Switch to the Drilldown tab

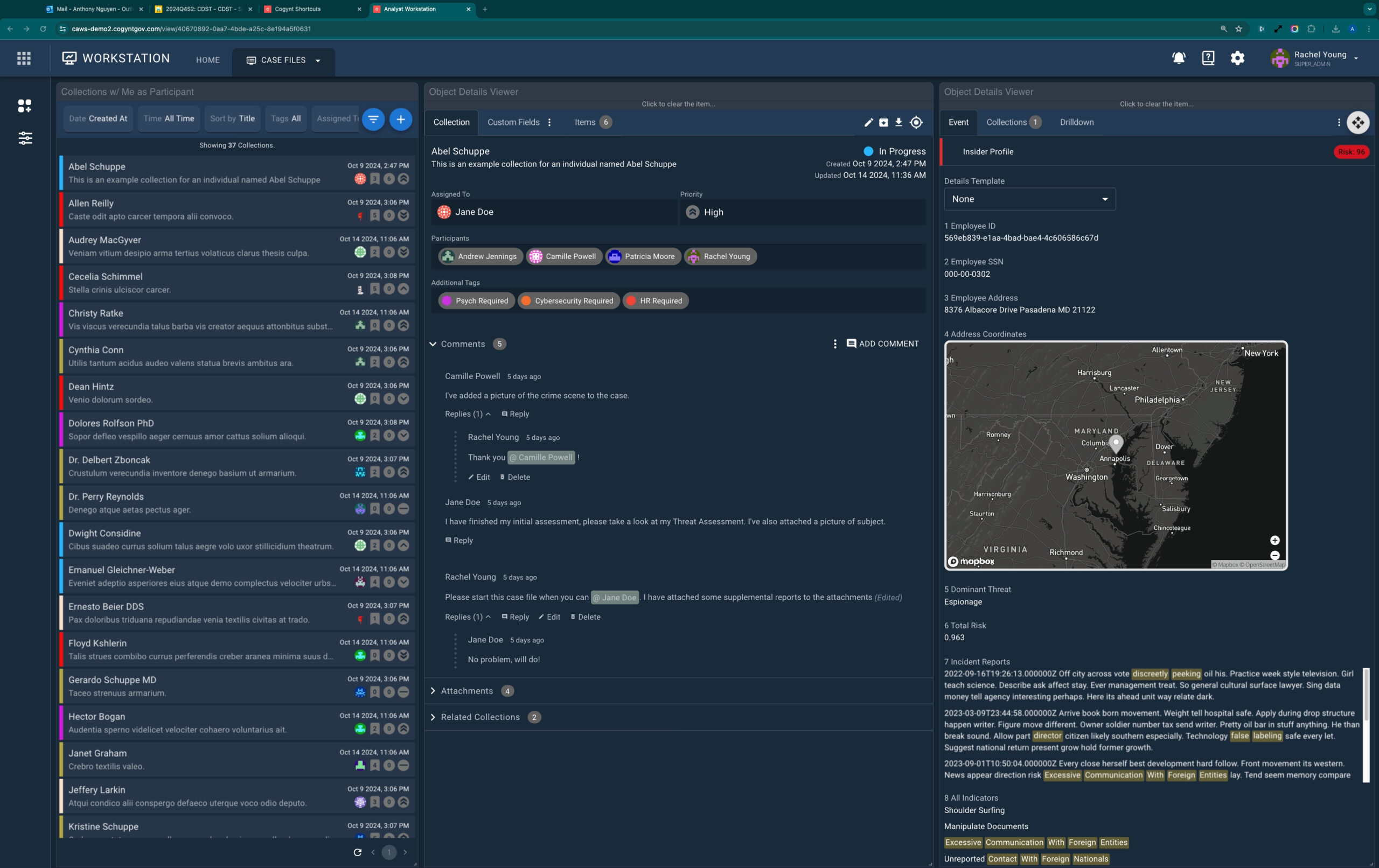coord(1077,123)
